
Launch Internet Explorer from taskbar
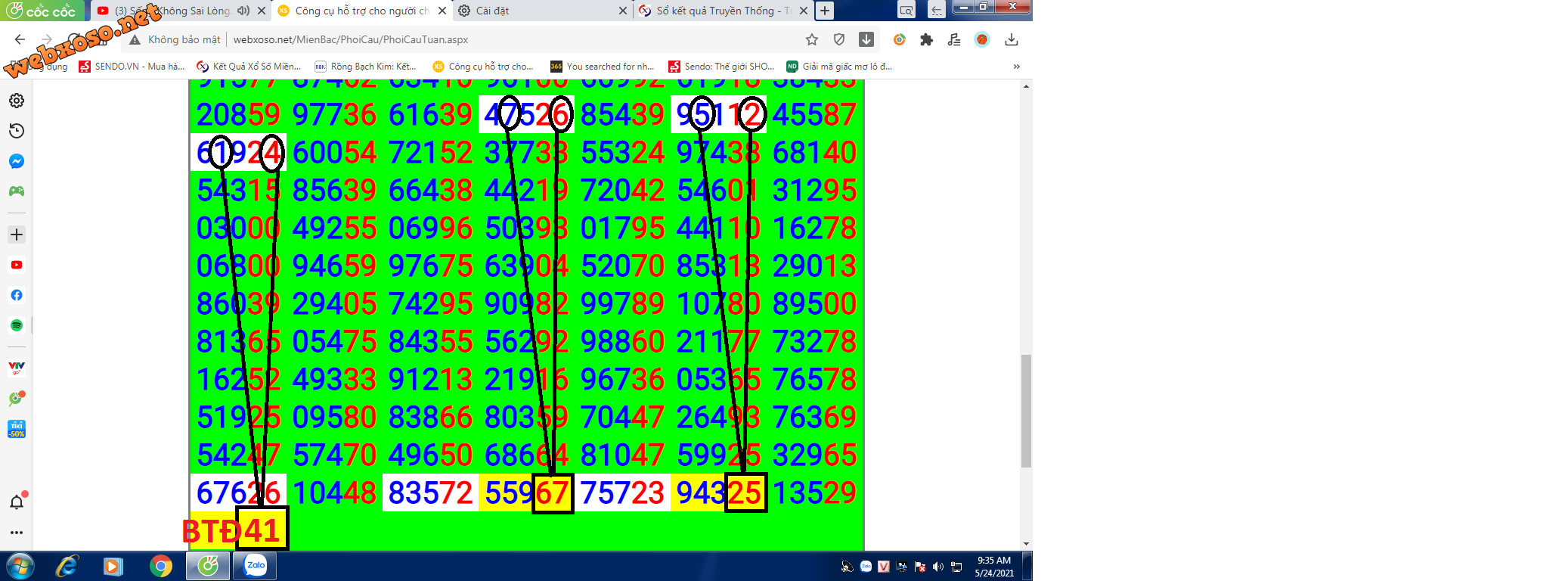tap(67, 566)
